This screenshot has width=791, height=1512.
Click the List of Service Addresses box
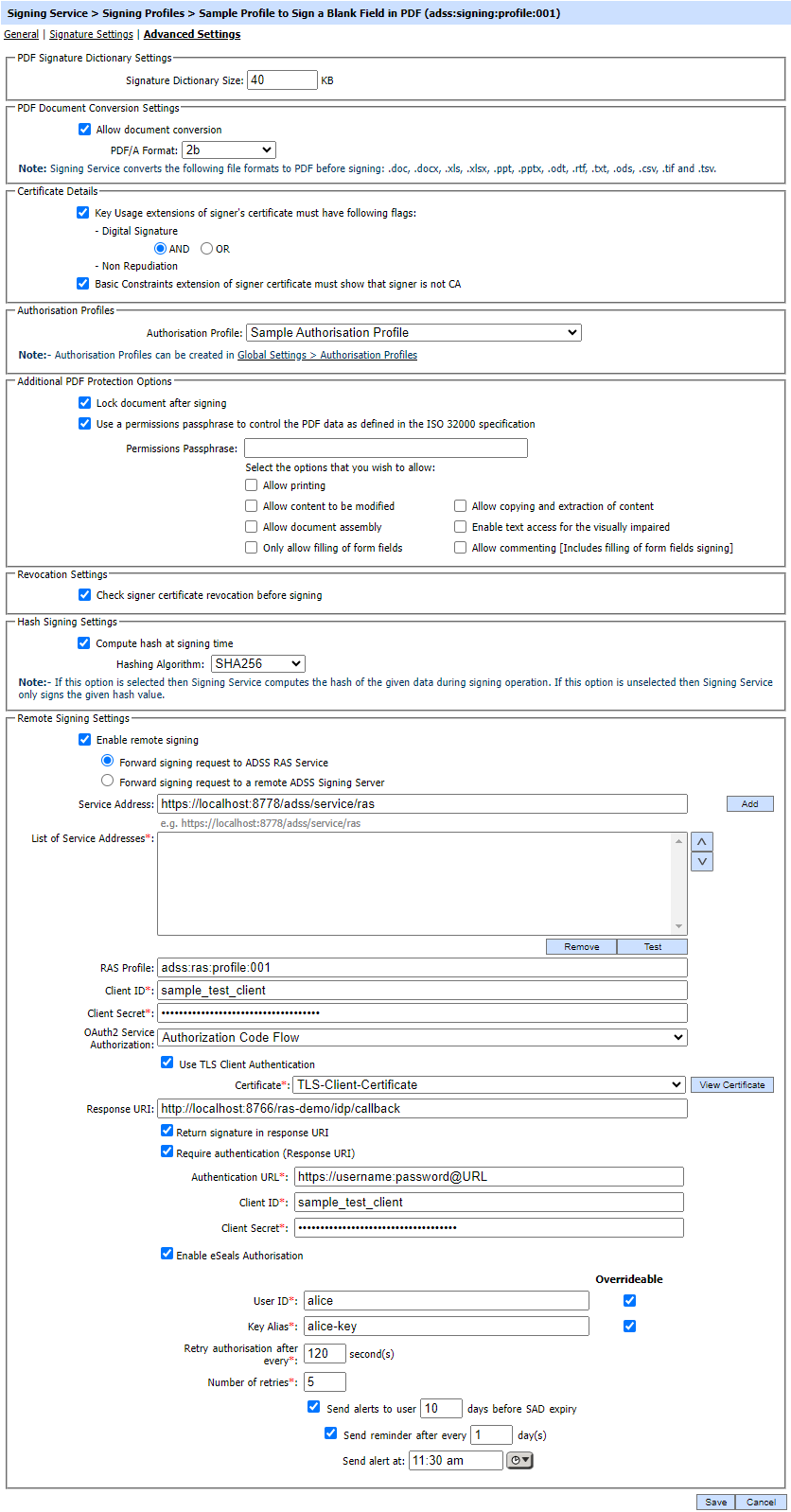pos(422,884)
